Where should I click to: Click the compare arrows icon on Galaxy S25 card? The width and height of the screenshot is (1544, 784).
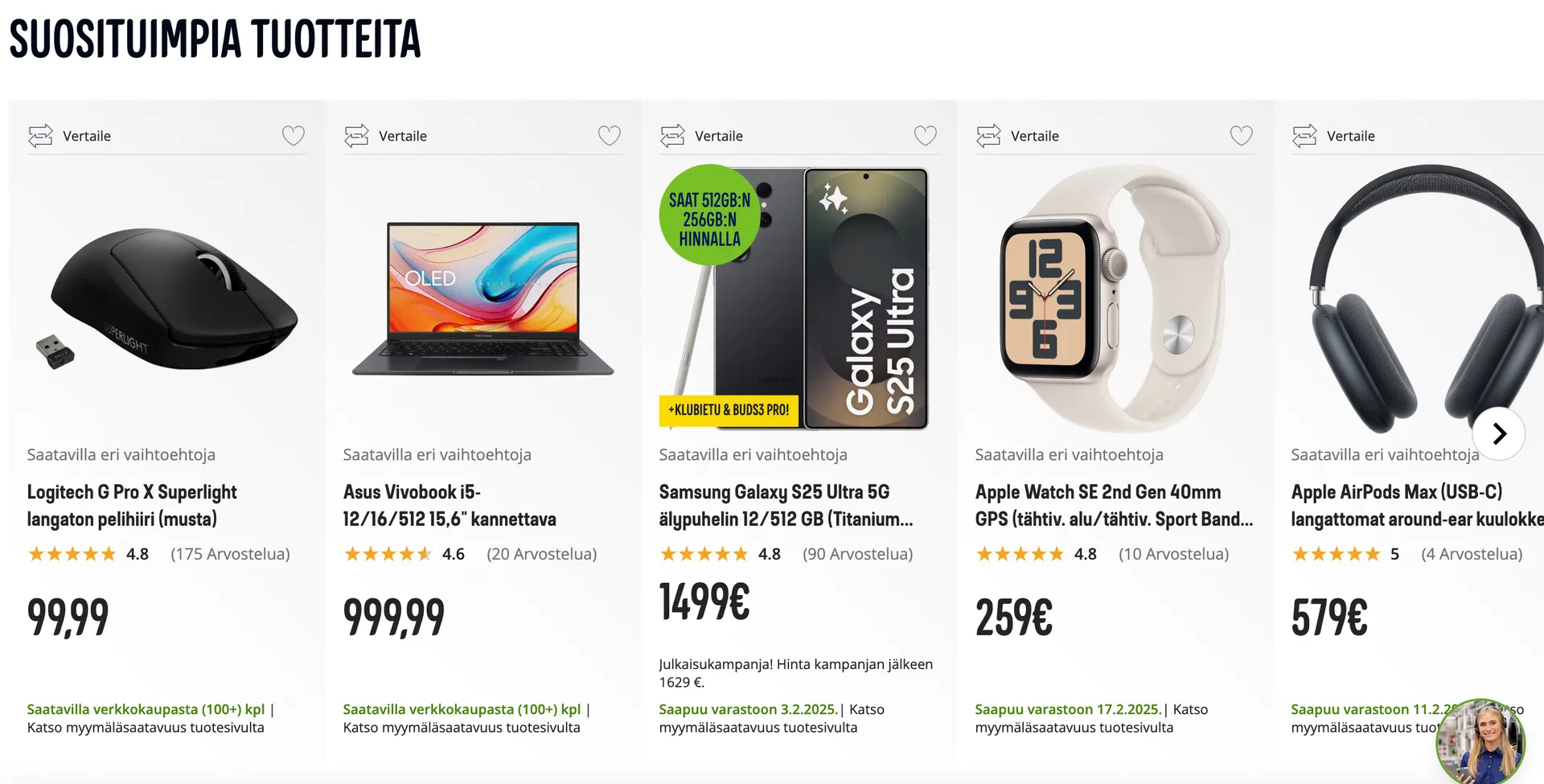pos(672,136)
